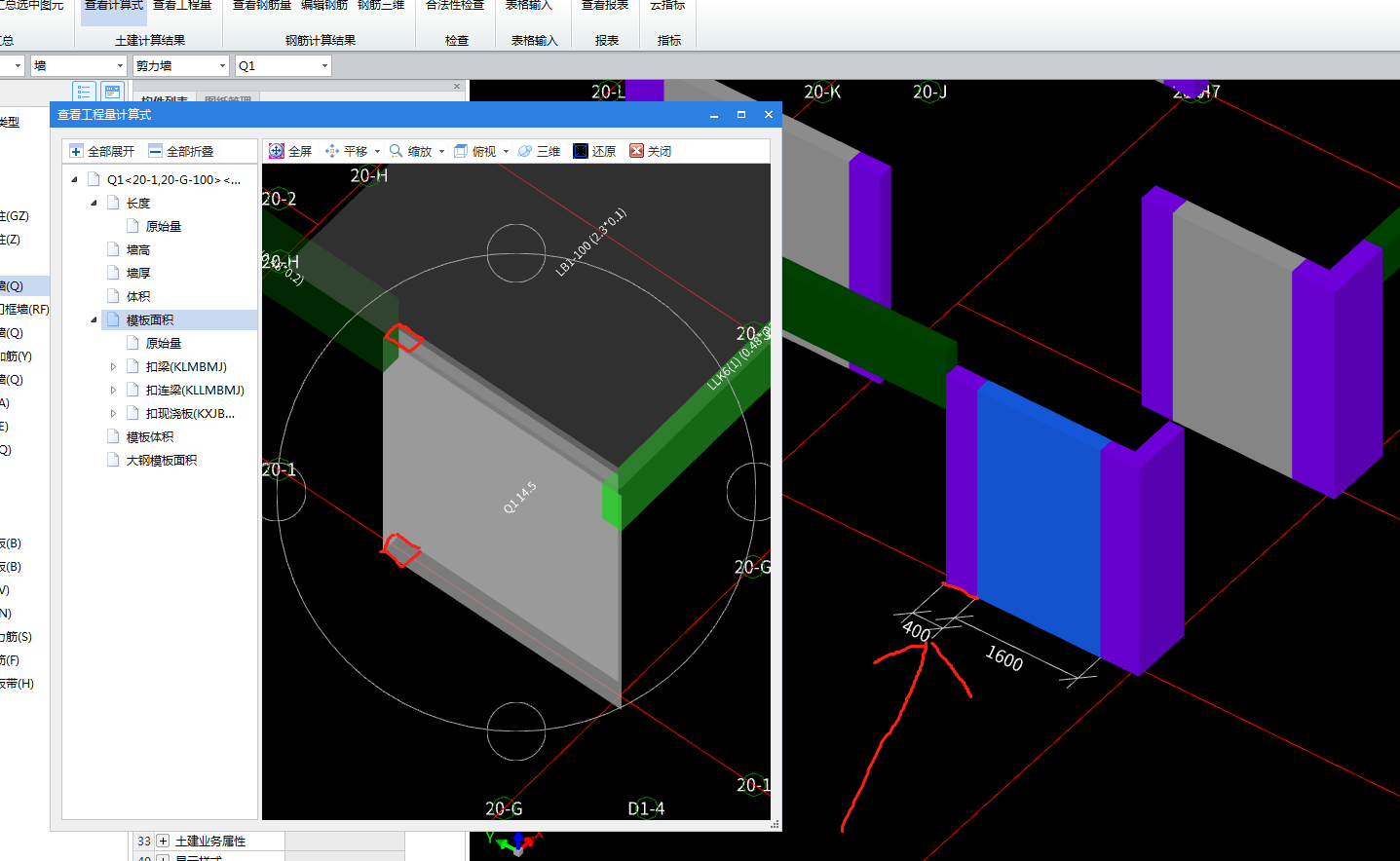Click the 钢筋三维 ribbon button

pyautogui.click(x=381, y=8)
